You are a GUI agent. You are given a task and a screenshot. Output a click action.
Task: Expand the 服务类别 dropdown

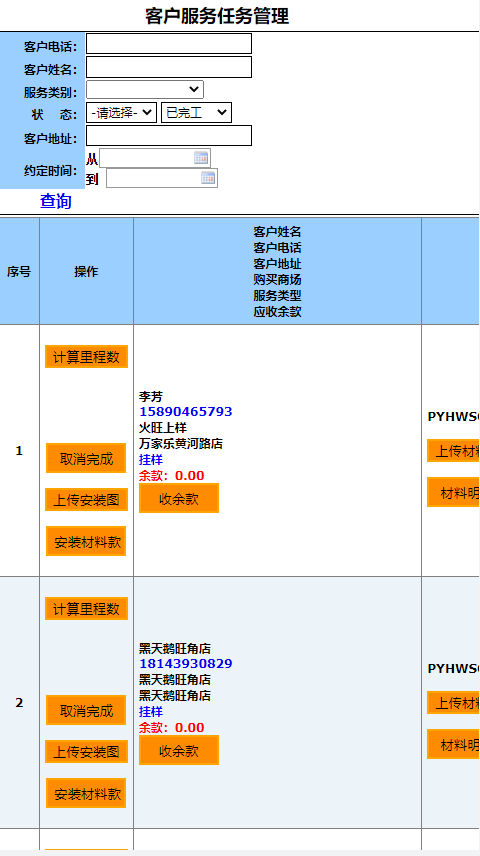(145, 90)
